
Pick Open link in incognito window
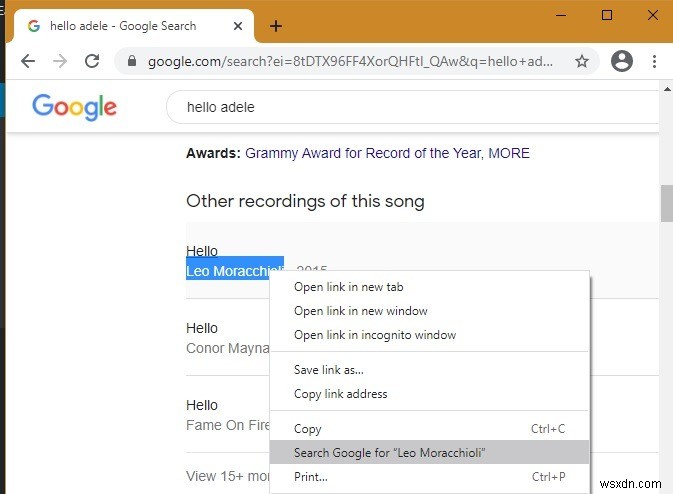[374, 335]
